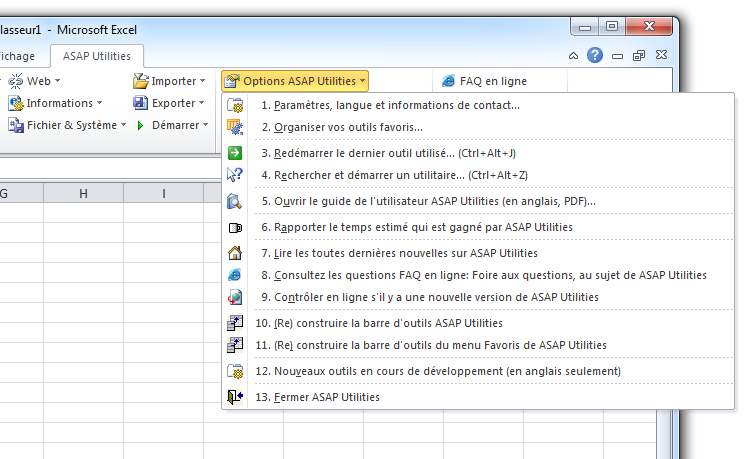Click the globe update icon for version check

(235, 297)
